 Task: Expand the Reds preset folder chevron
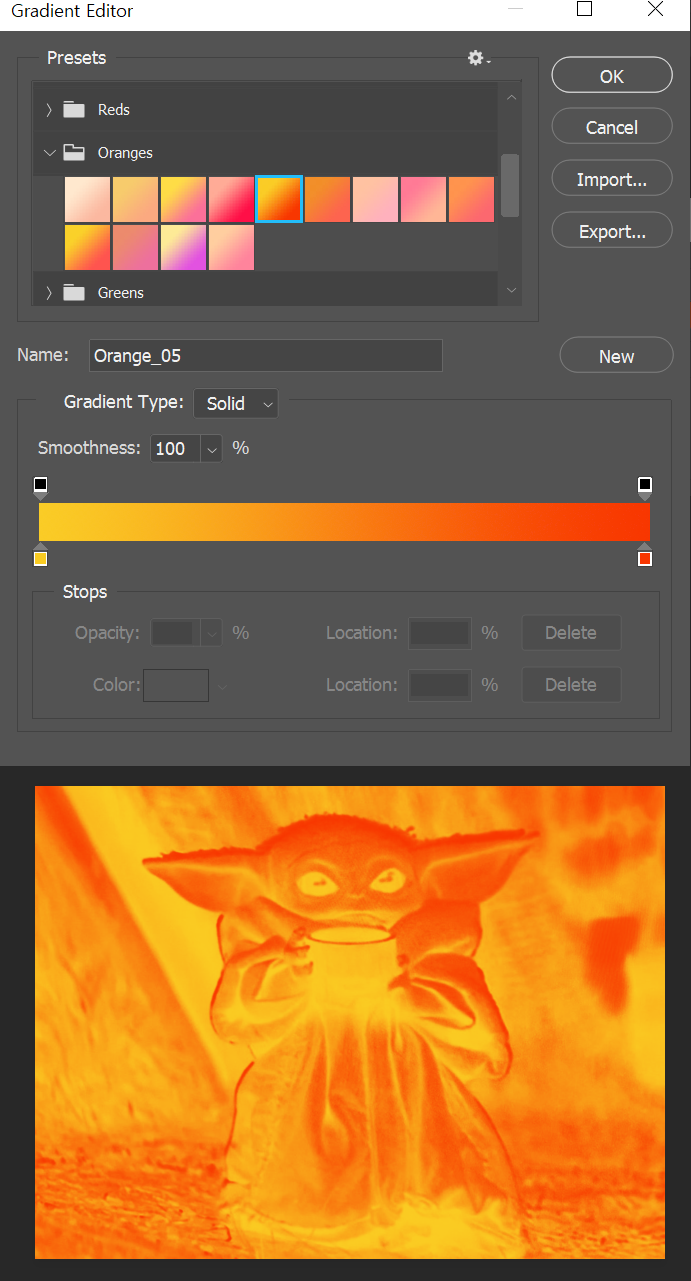49,110
